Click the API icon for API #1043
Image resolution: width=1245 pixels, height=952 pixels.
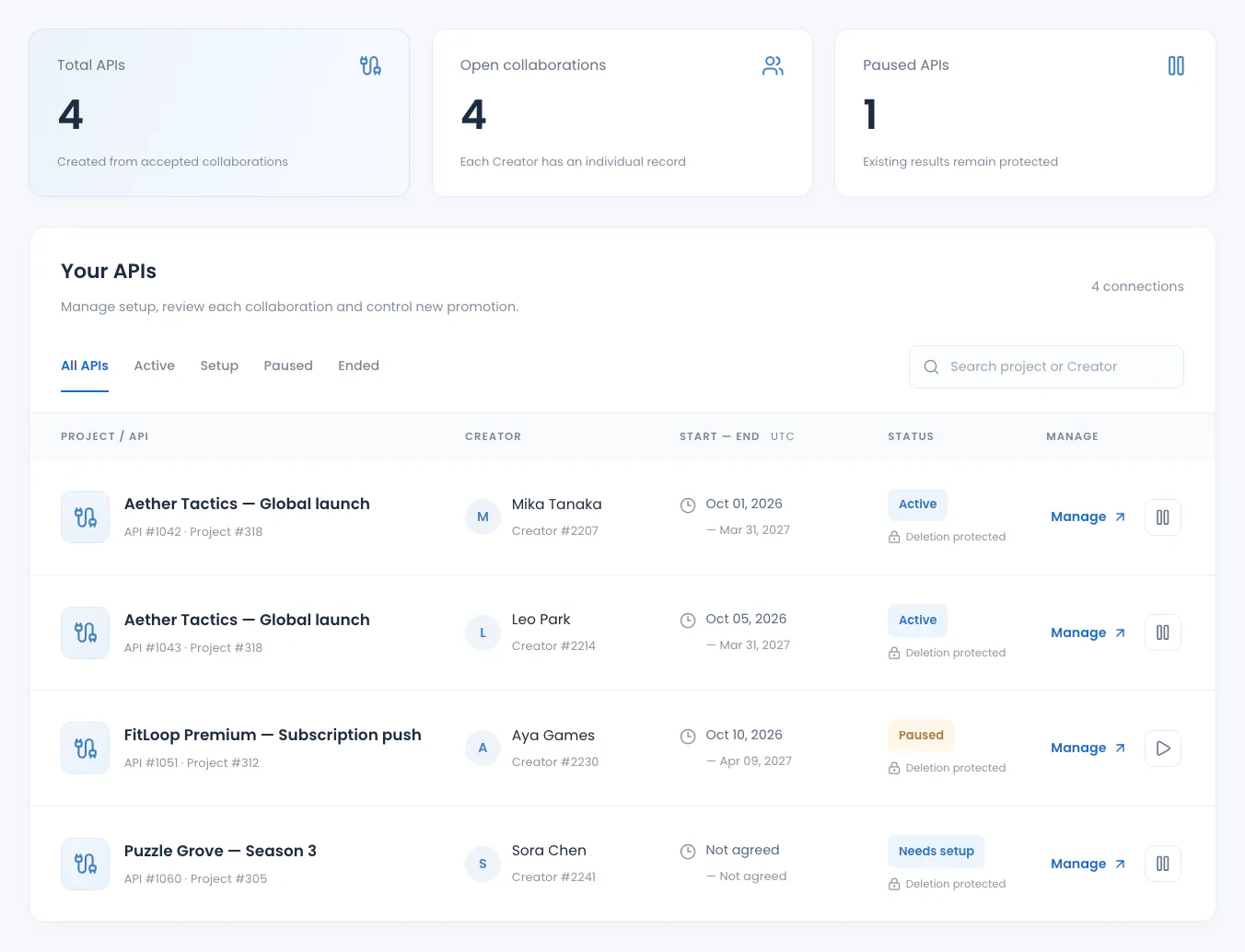(x=85, y=633)
